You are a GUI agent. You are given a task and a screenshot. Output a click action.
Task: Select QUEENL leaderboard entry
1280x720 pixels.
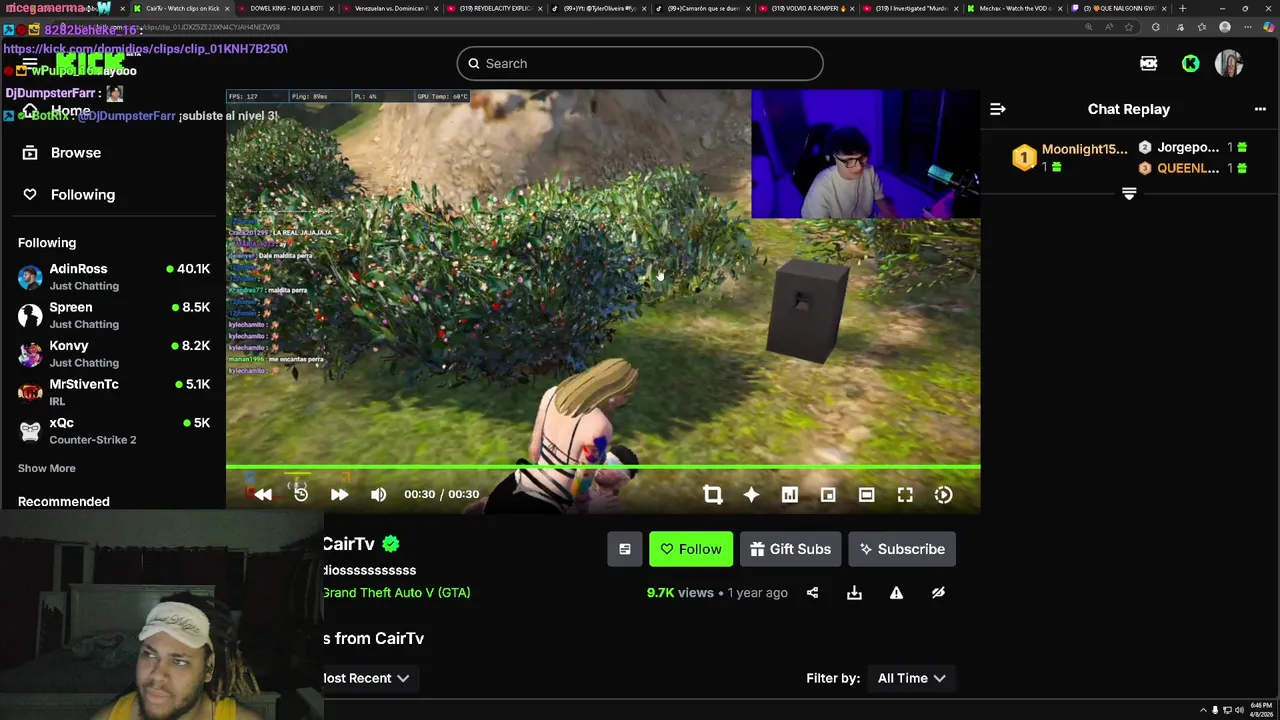[x=1193, y=168]
